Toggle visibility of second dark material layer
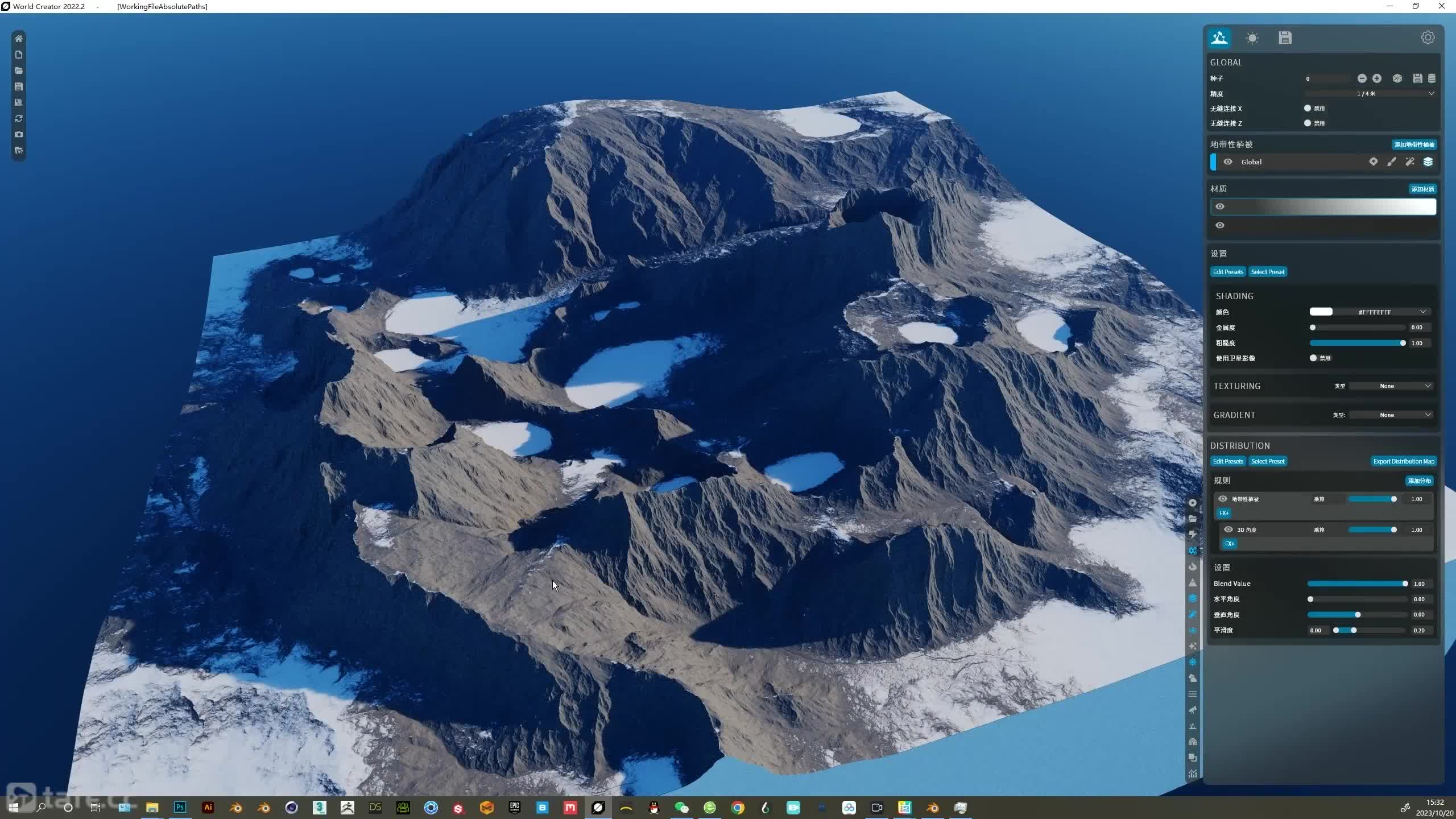 pos(1220,225)
